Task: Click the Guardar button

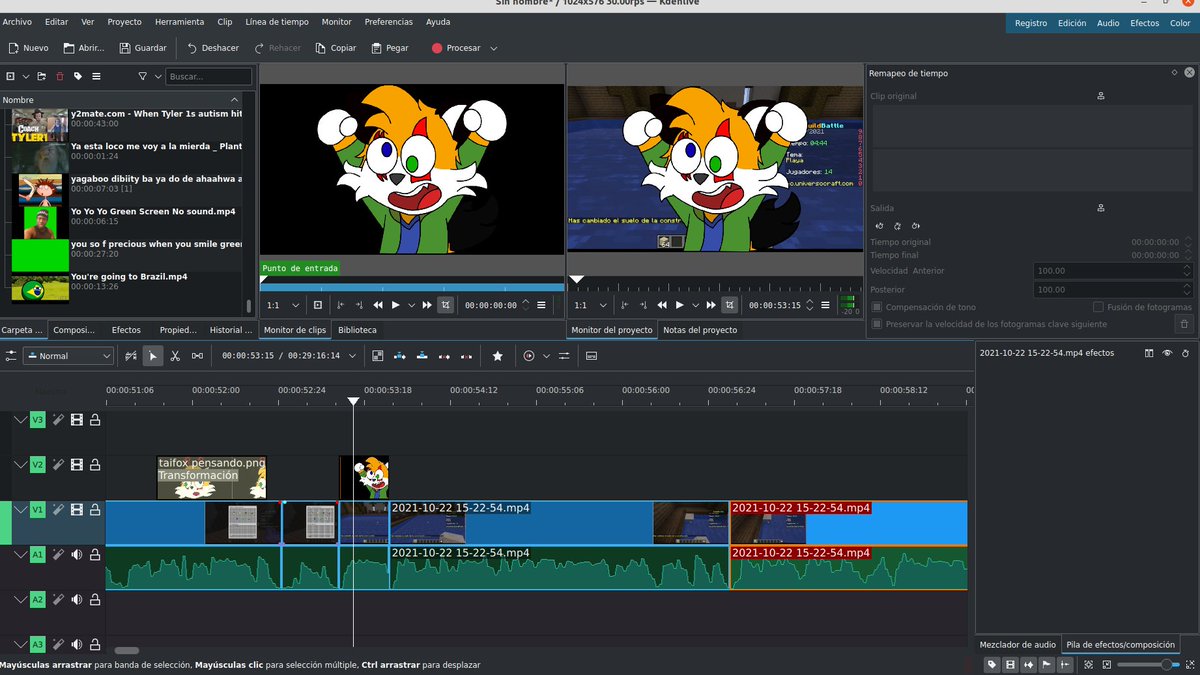Action: click(x=142, y=48)
